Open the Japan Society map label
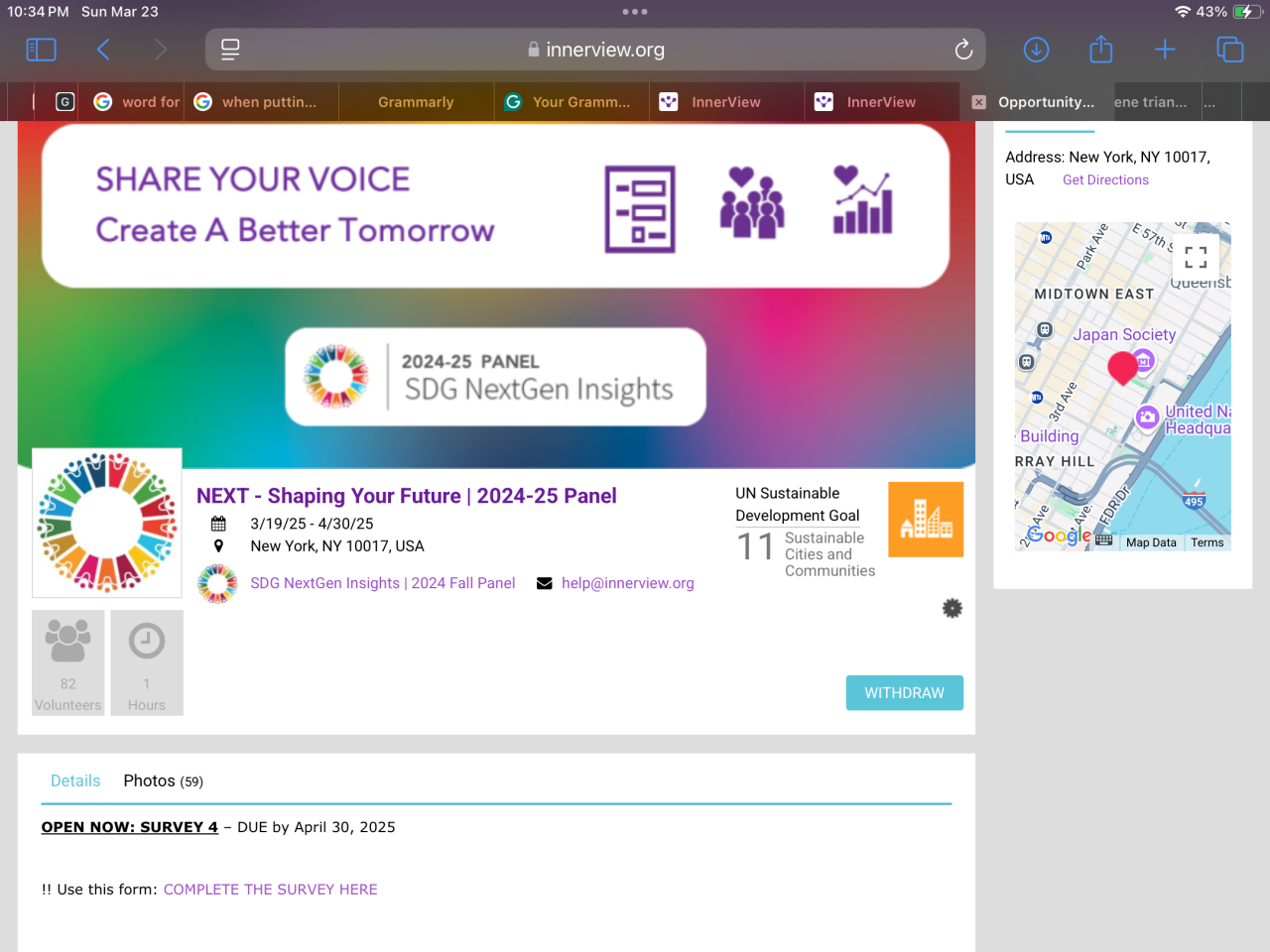1270x952 pixels. 1124,334
